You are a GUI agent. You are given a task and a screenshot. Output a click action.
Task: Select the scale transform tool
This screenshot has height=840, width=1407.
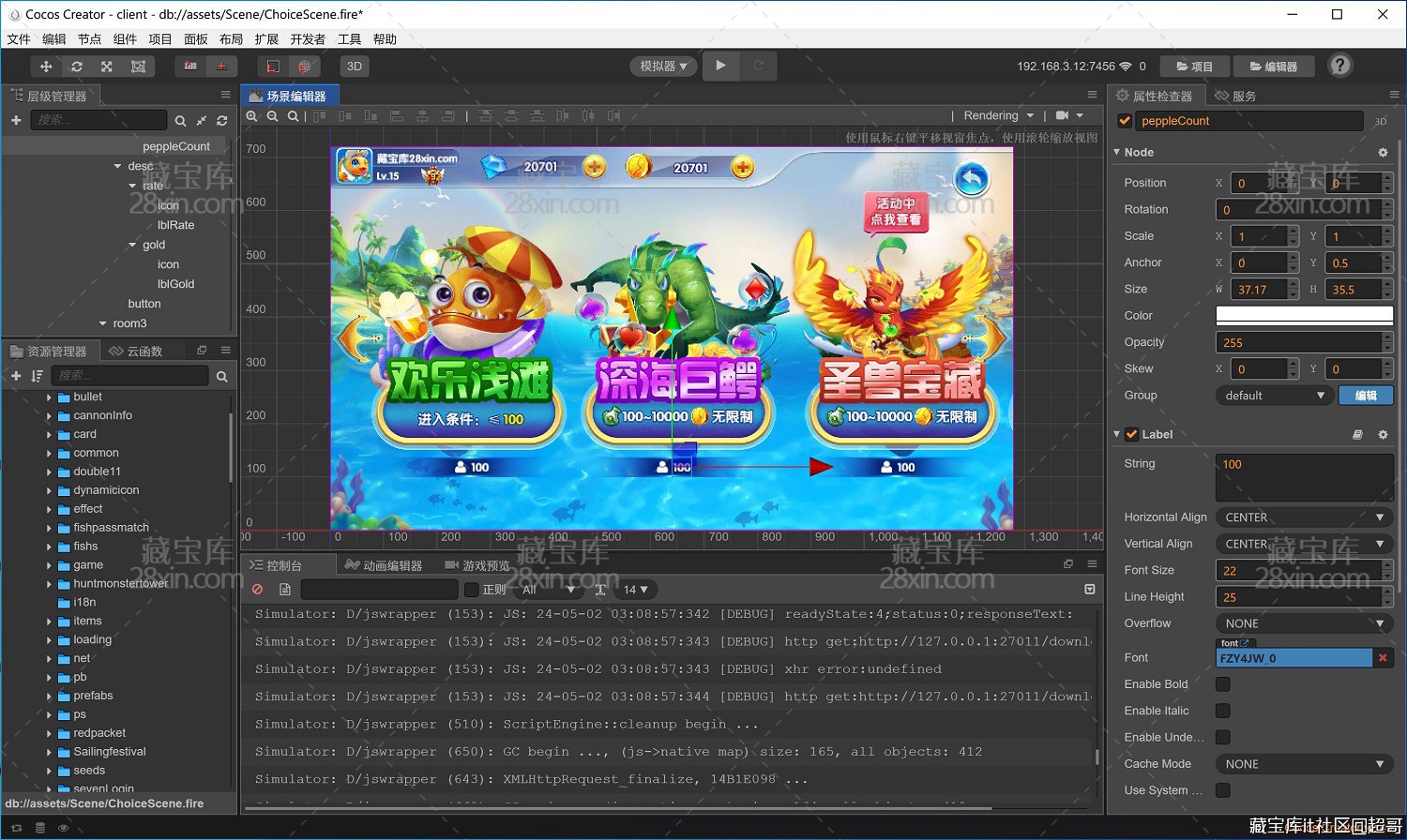coord(107,67)
